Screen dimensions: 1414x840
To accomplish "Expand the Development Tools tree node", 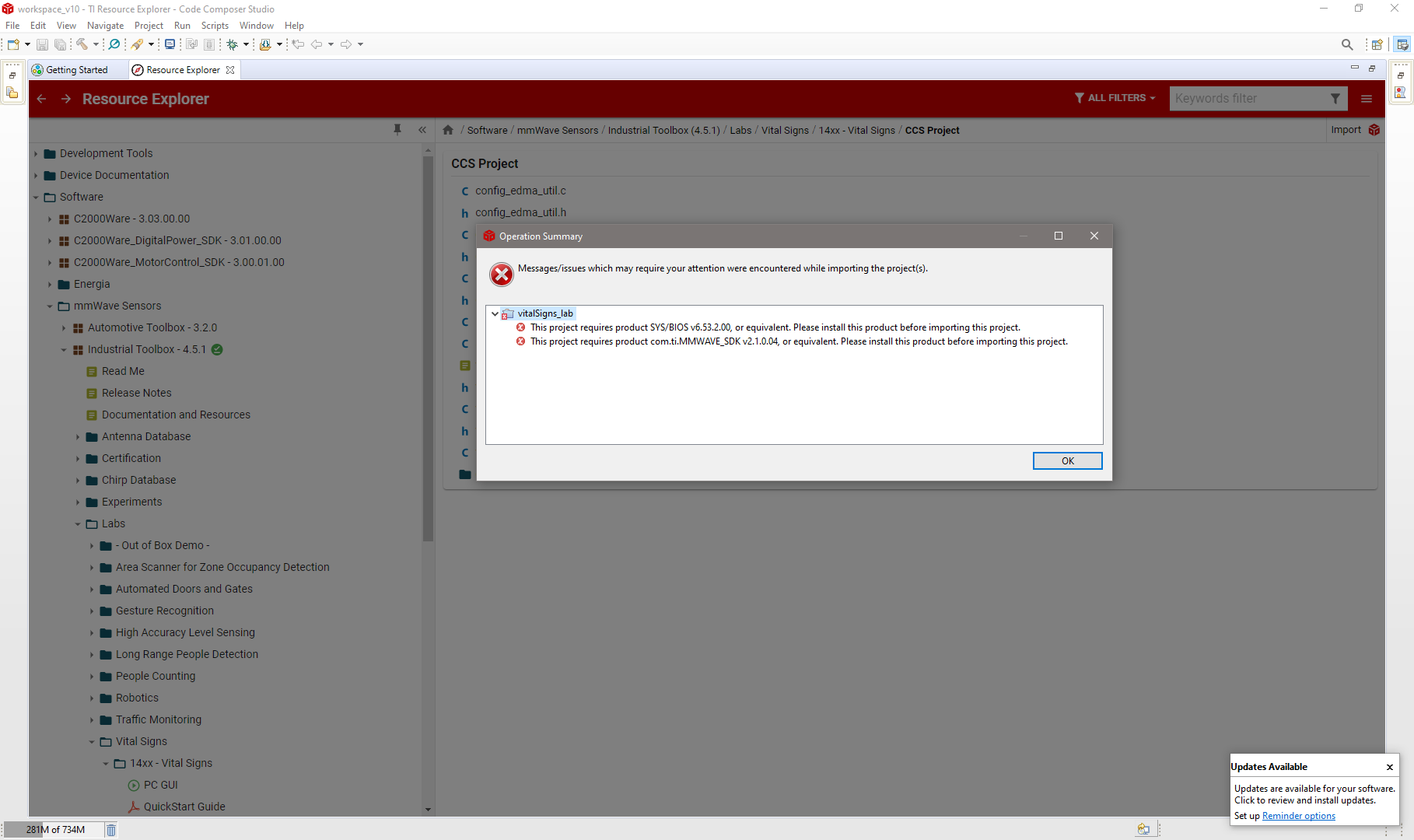I will 36,154.
